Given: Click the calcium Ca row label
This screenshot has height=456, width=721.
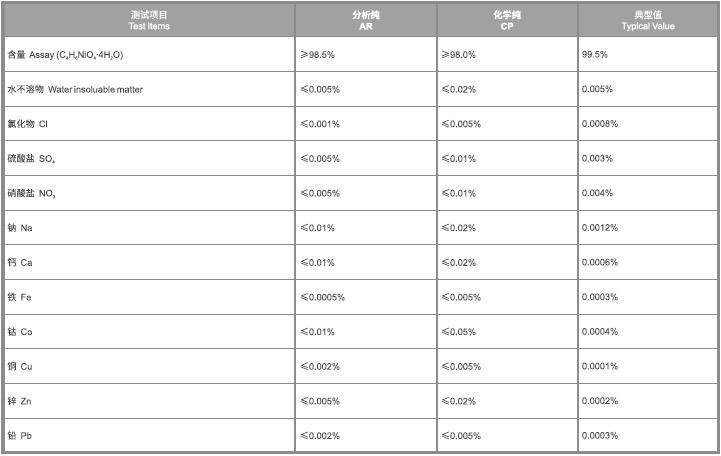Looking at the screenshot, I should point(20,262).
